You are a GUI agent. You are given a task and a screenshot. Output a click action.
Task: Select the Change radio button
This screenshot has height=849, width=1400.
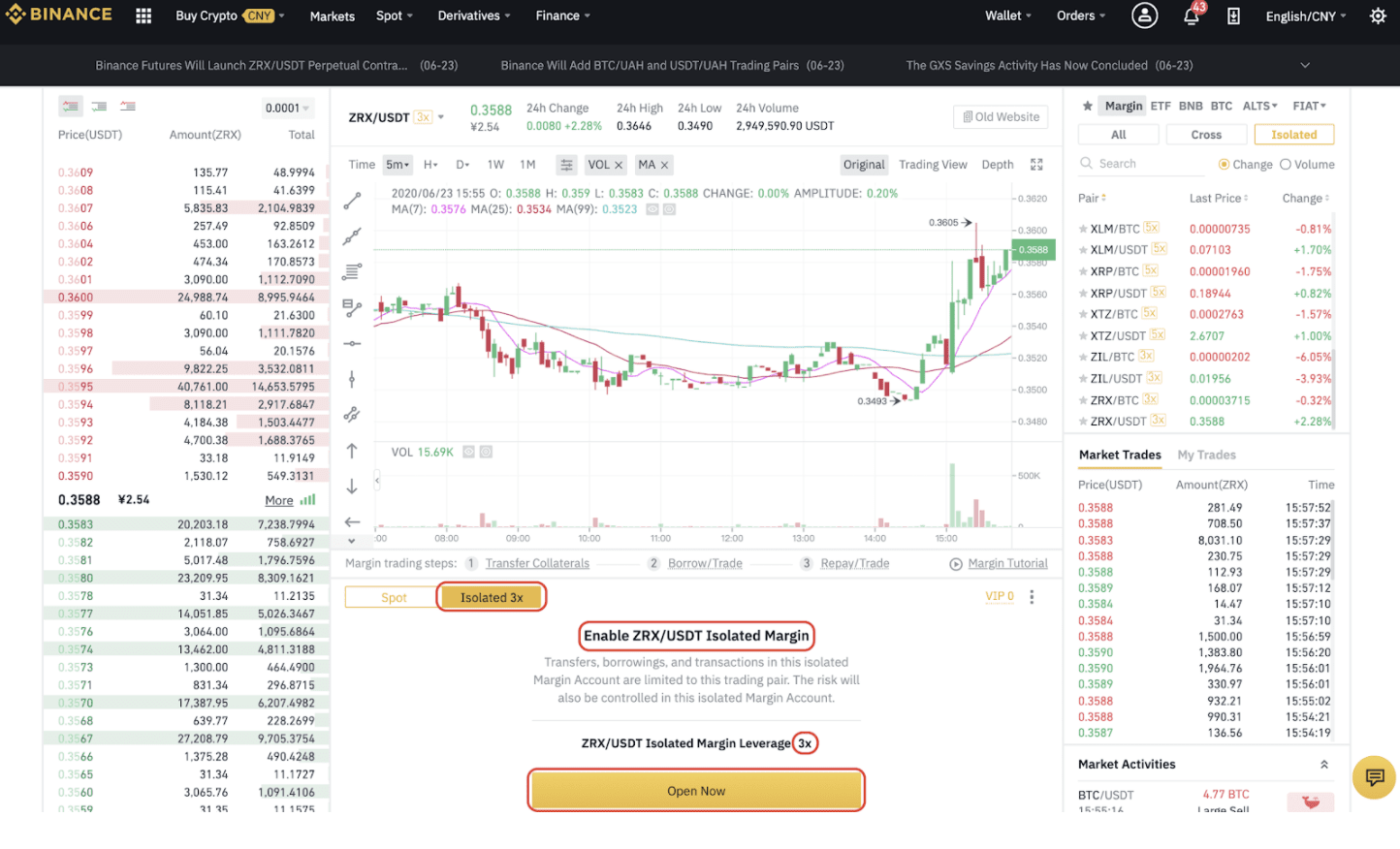point(1224,165)
